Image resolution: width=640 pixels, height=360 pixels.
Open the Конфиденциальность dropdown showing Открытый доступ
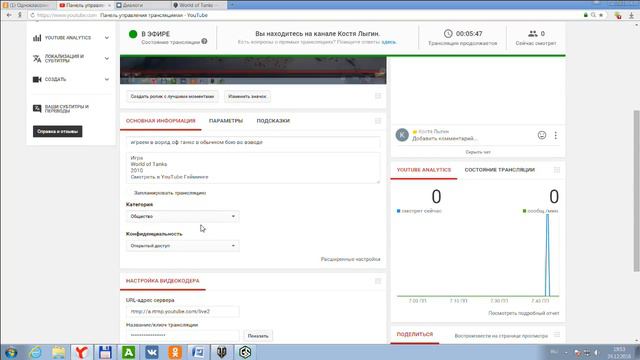[182, 246]
